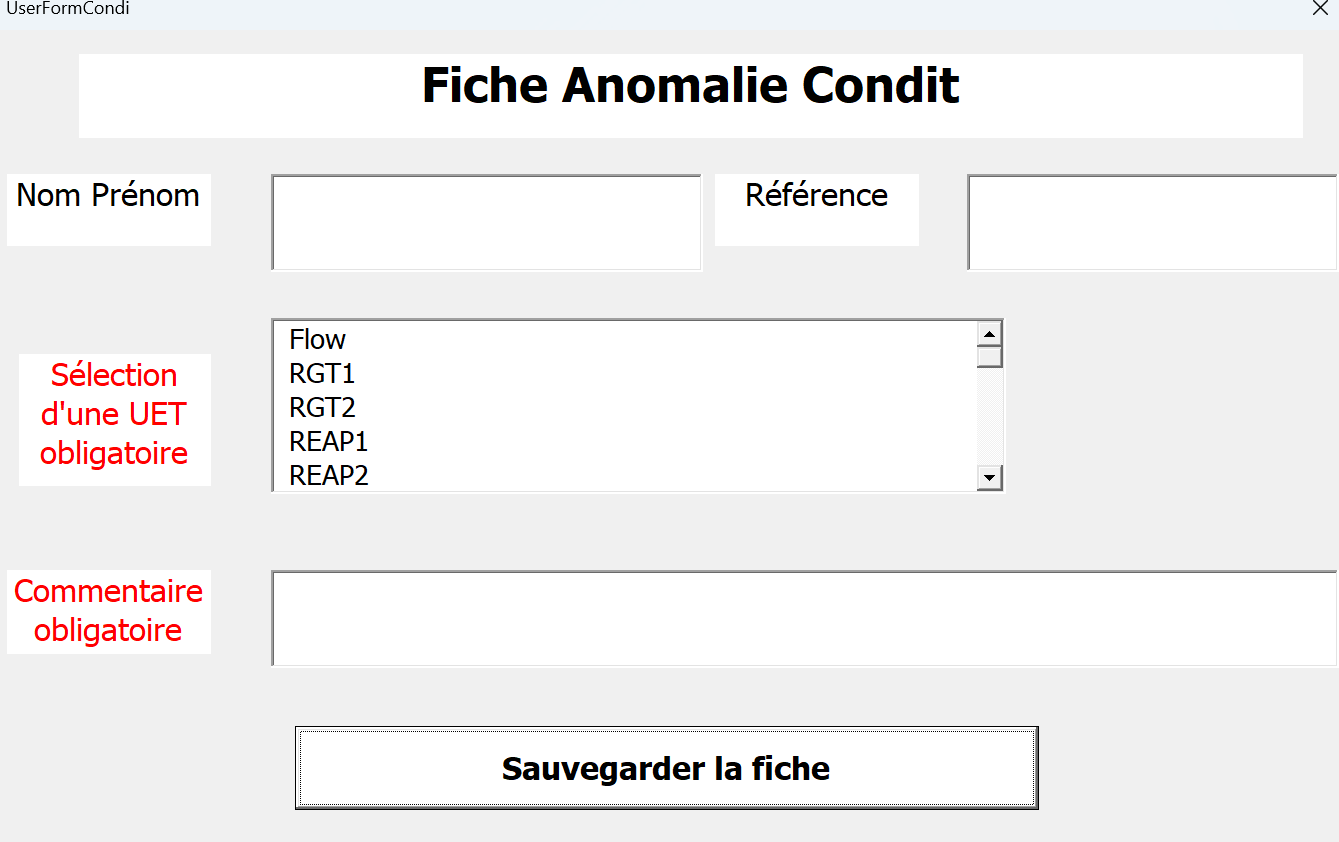Click into the Référence input box
This screenshot has width=1339, height=842.
point(1152,222)
